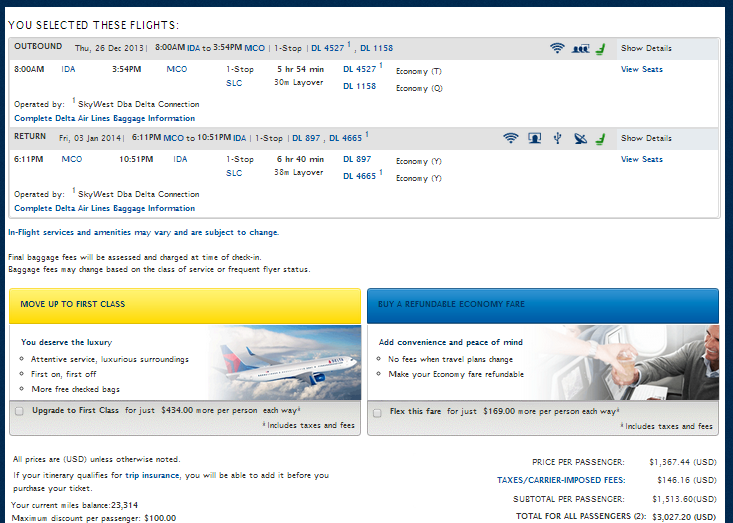The height and width of the screenshot is (523, 733).
Task: Click the satellite TV dish icon on return flight
Action: pos(580,139)
